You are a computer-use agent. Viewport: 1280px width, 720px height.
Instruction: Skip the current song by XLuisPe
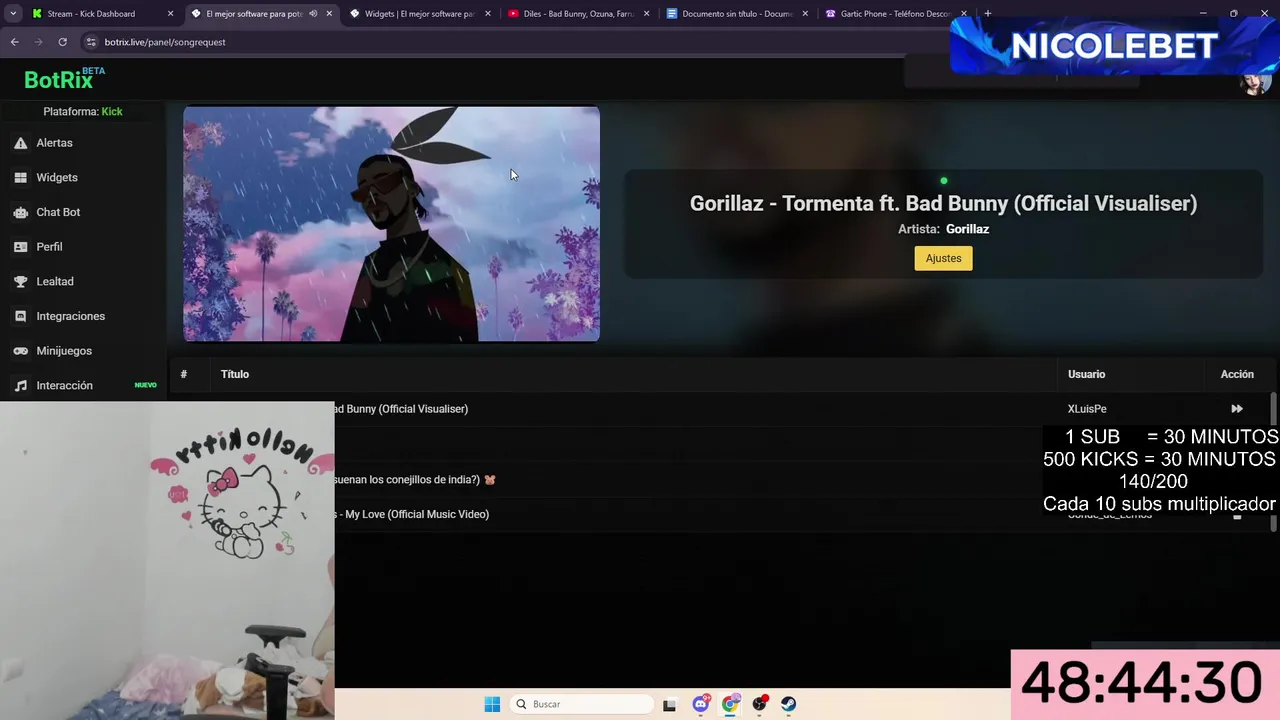[x=1237, y=409]
